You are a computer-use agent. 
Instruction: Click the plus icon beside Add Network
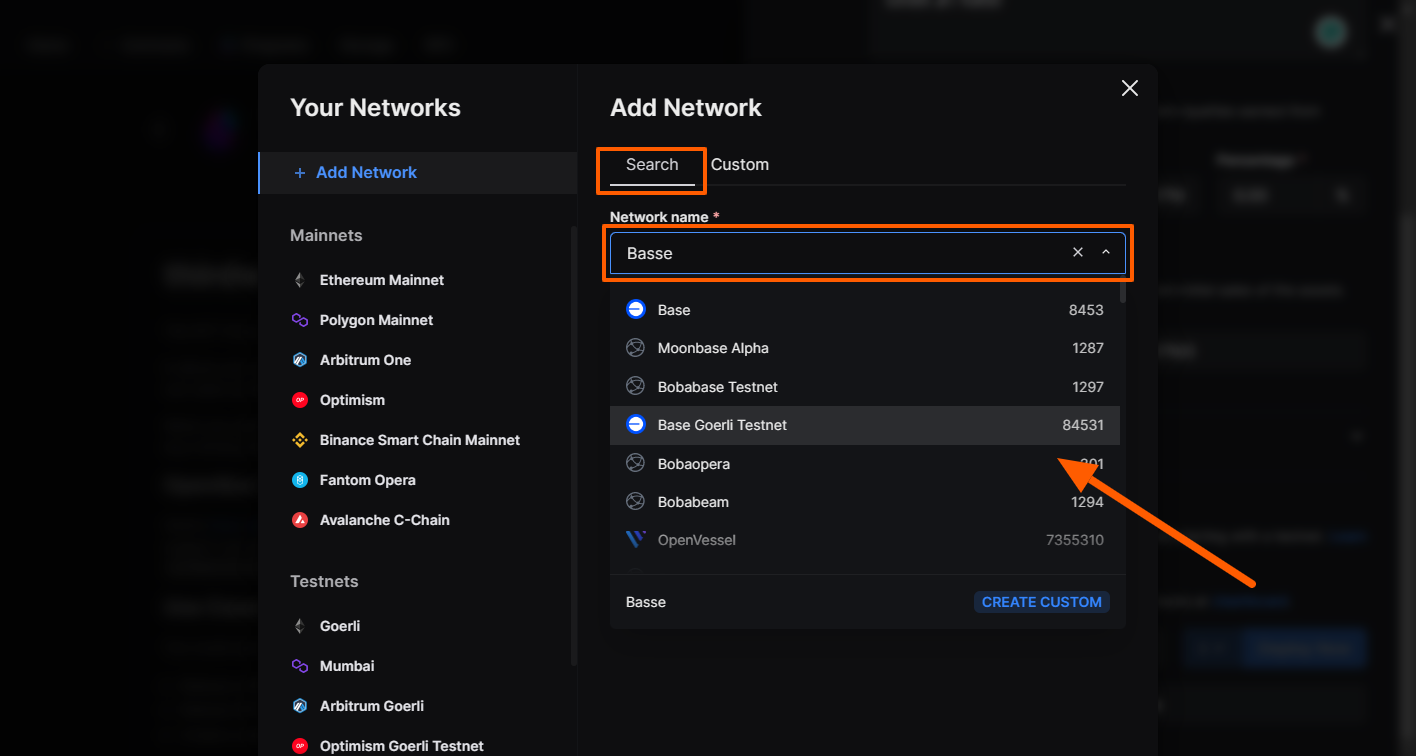299,173
